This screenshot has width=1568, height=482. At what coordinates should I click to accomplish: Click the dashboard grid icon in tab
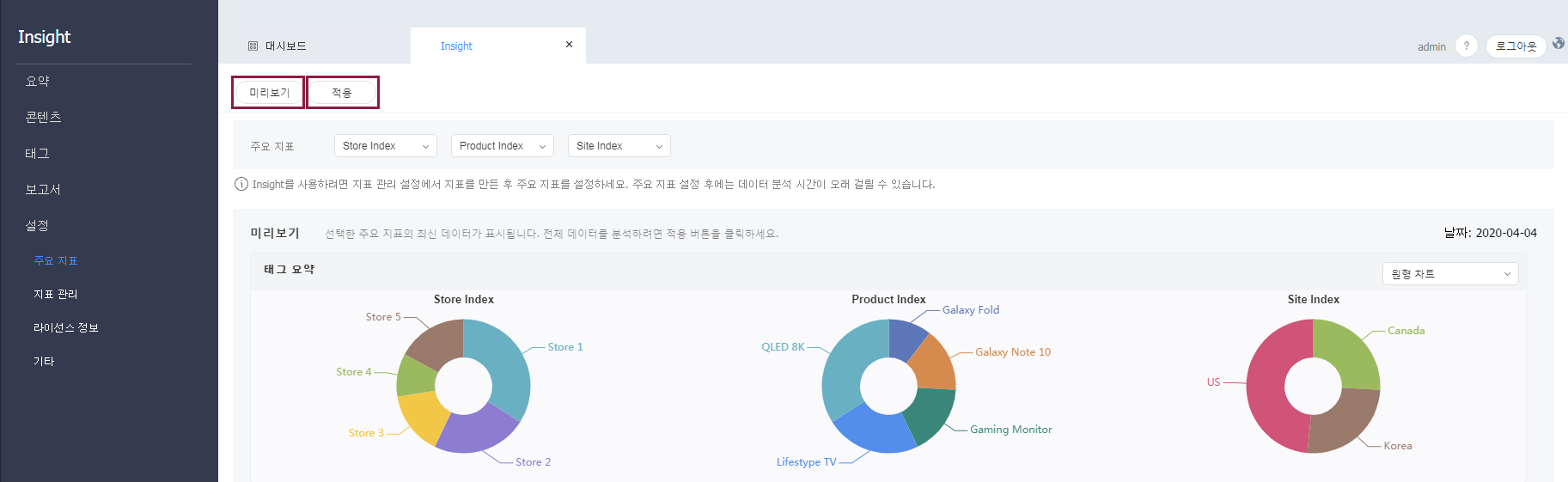253,46
